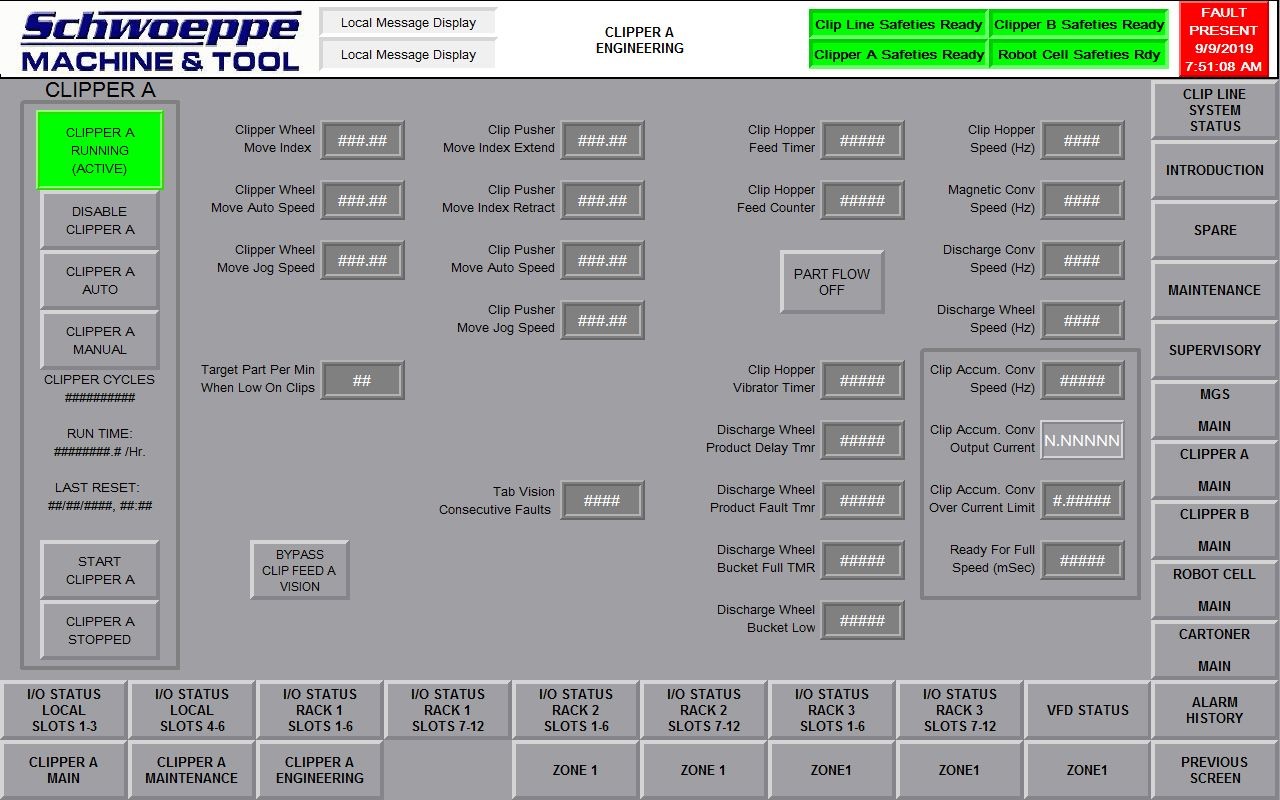
Task: Edit Clipper Wheel Move Index value
Action: point(362,141)
